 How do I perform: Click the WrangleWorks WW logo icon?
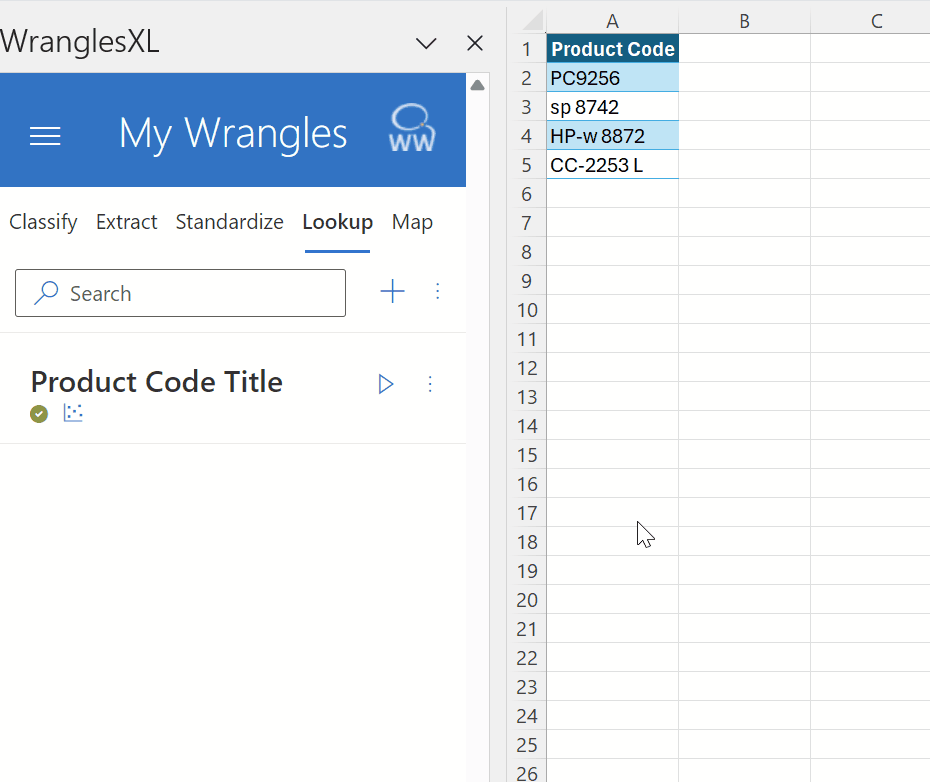[x=412, y=128]
